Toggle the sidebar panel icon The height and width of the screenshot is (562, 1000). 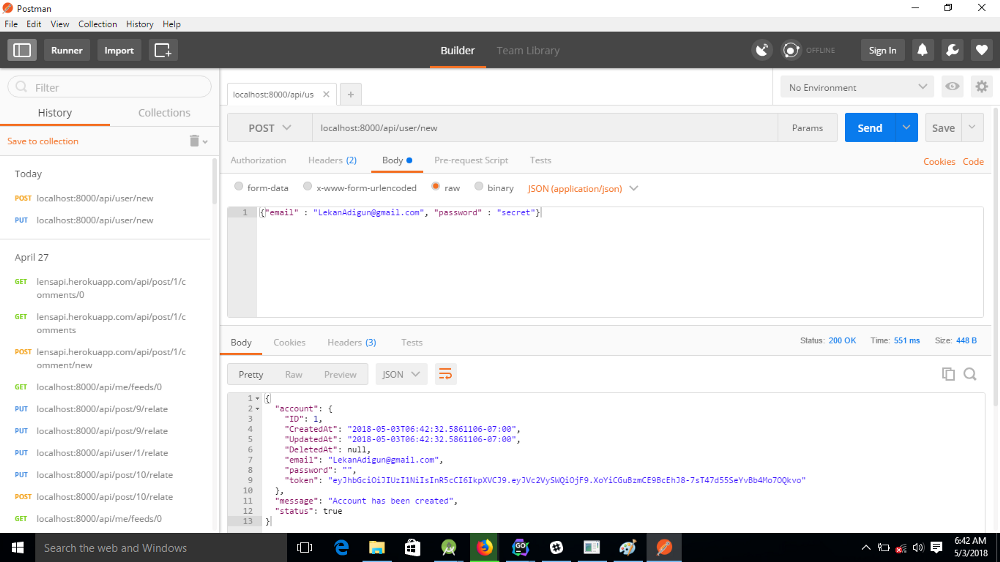point(22,50)
